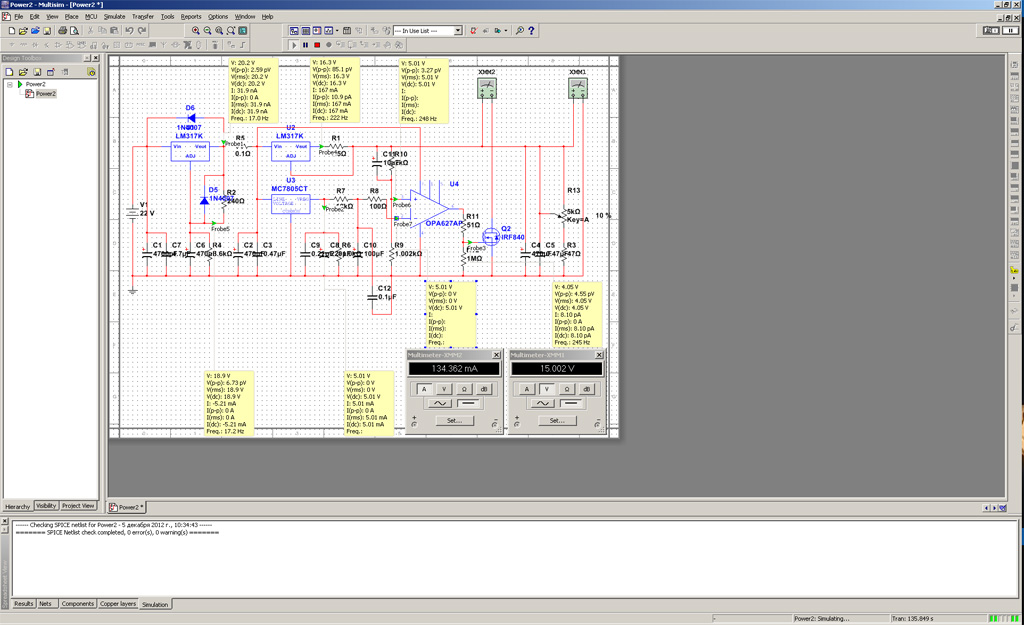Open the Reports menu

coord(191,16)
